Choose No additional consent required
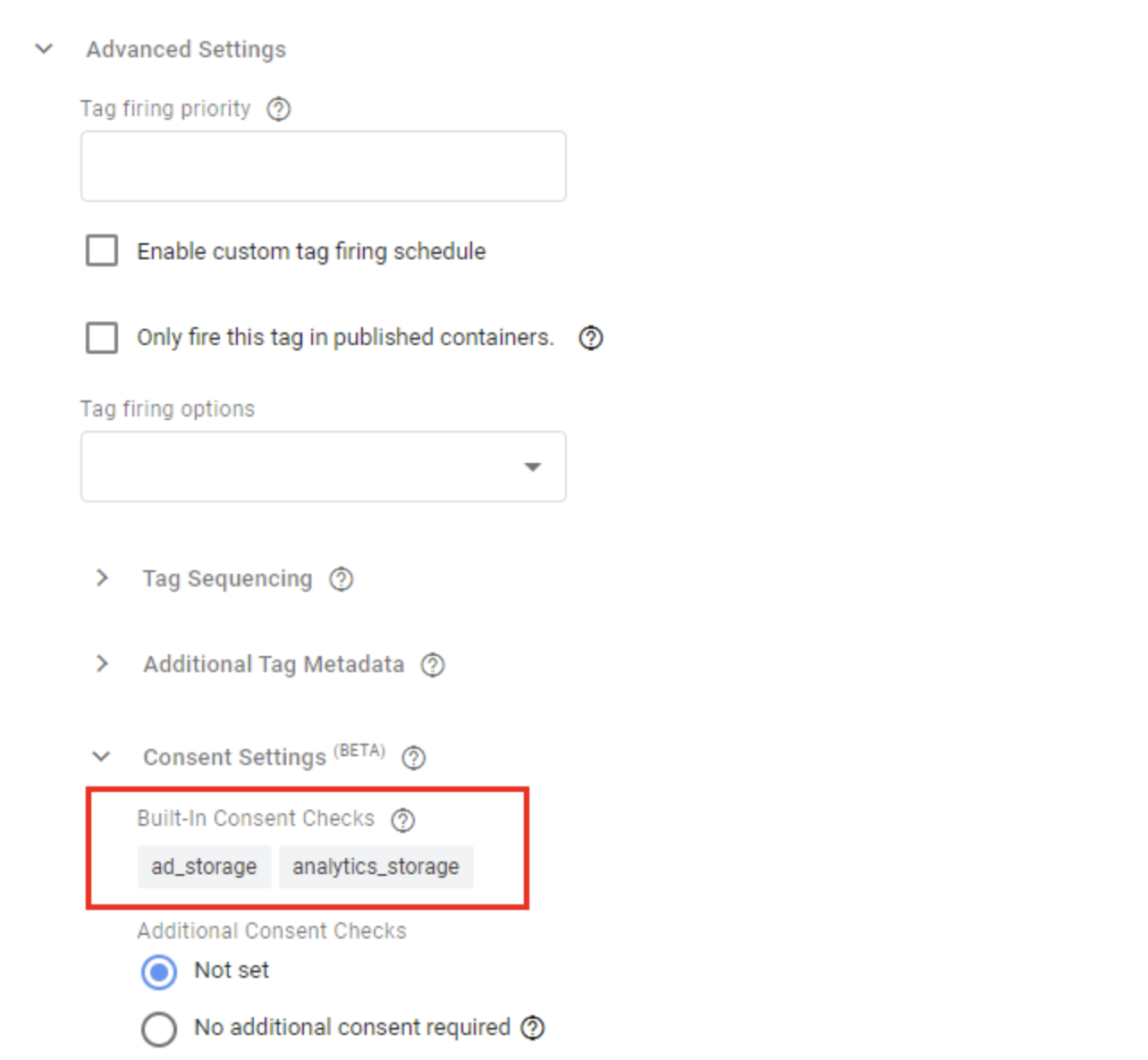The image size is (1148, 1060). point(159,1029)
